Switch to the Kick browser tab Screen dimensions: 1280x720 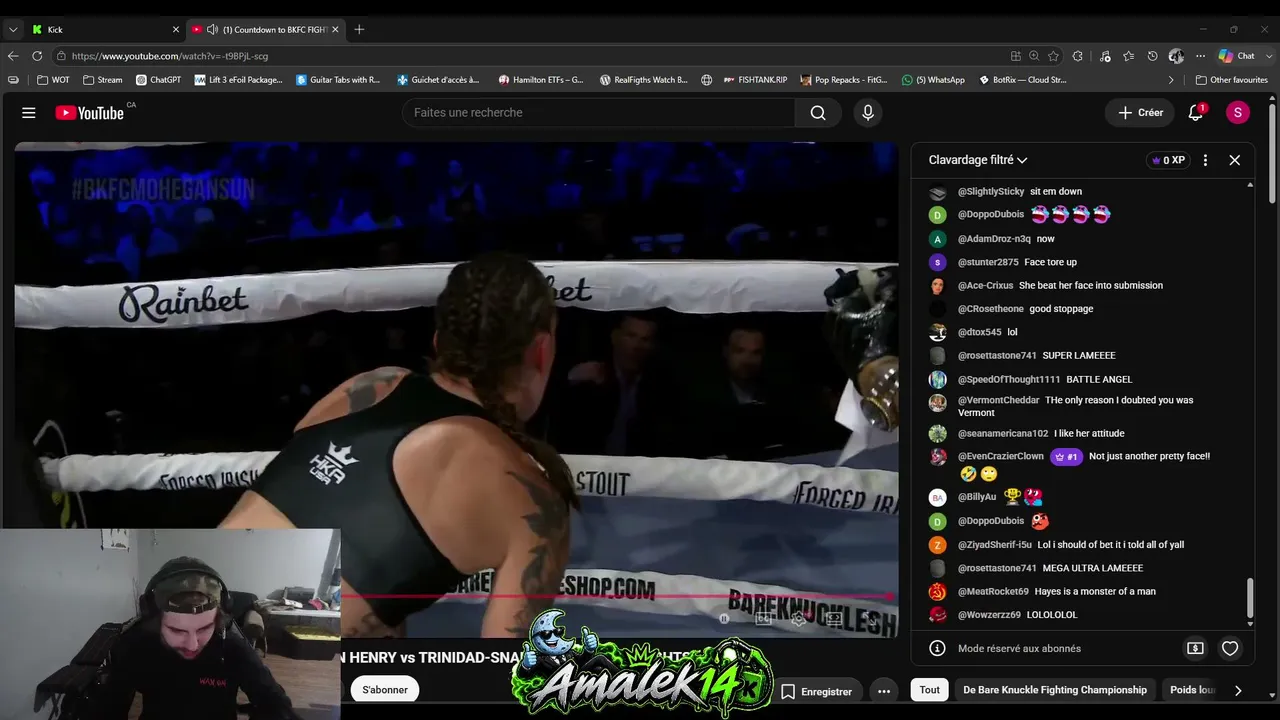click(105, 30)
